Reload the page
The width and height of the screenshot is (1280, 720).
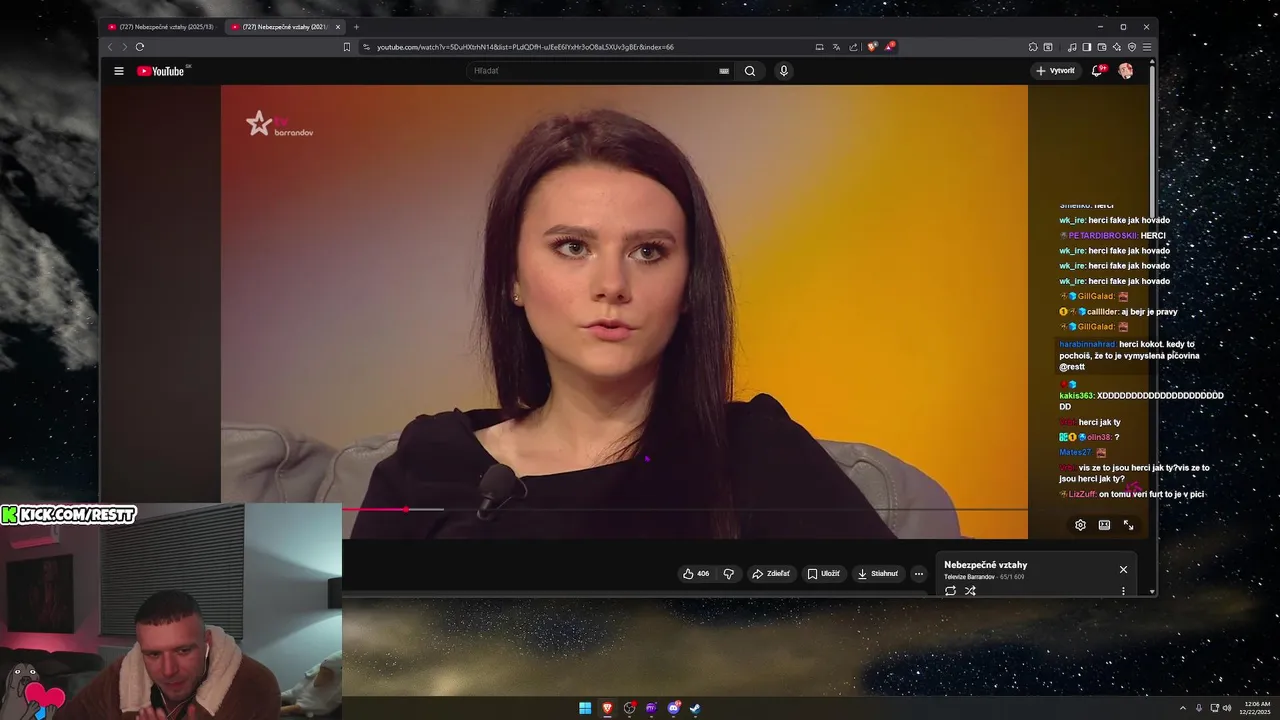coord(140,47)
